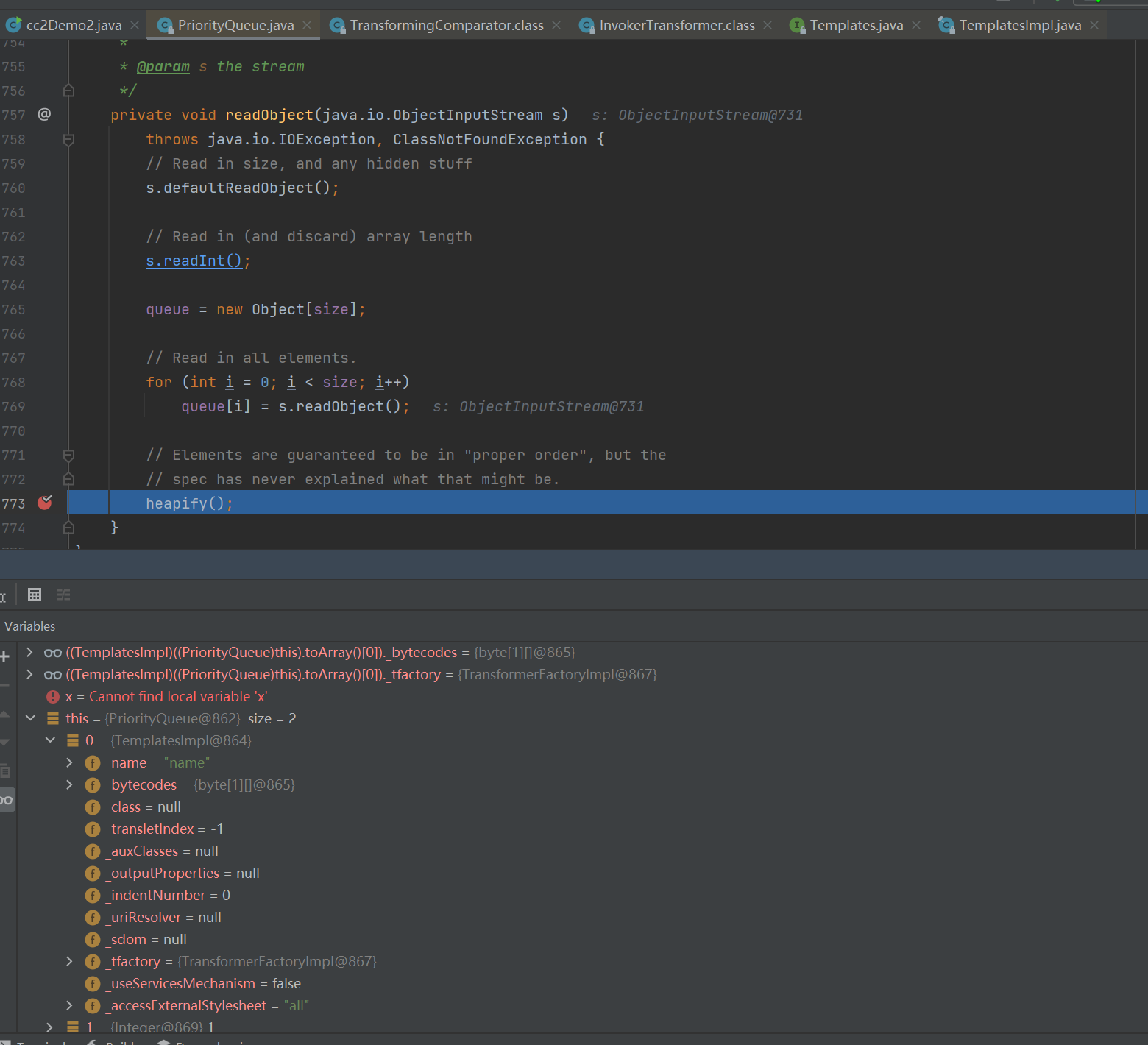Click fold marker at line 772
This screenshot has height=1045, width=1148.
pos(68,479)
